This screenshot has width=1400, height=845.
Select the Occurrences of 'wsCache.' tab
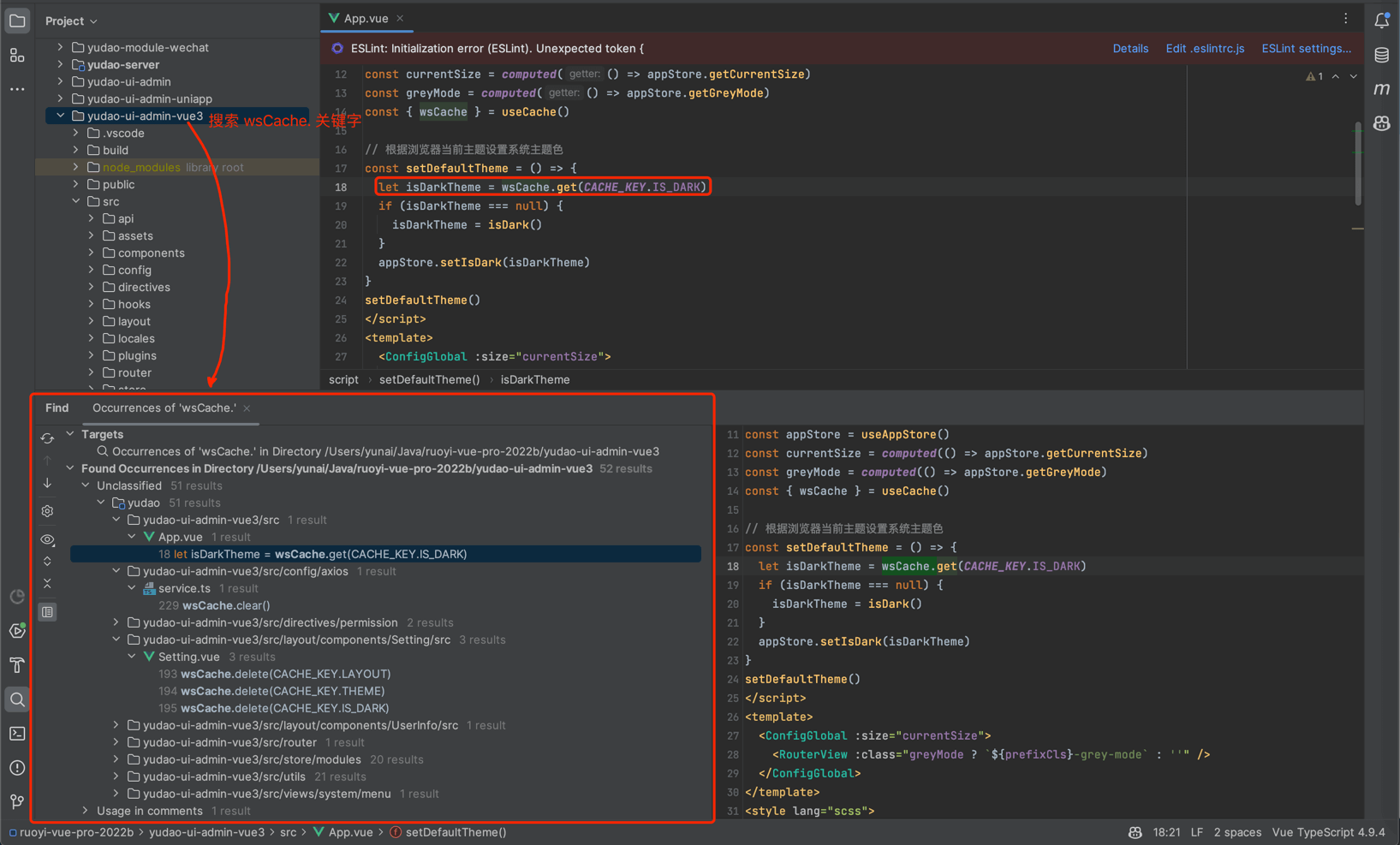click(x=164, y=408)
